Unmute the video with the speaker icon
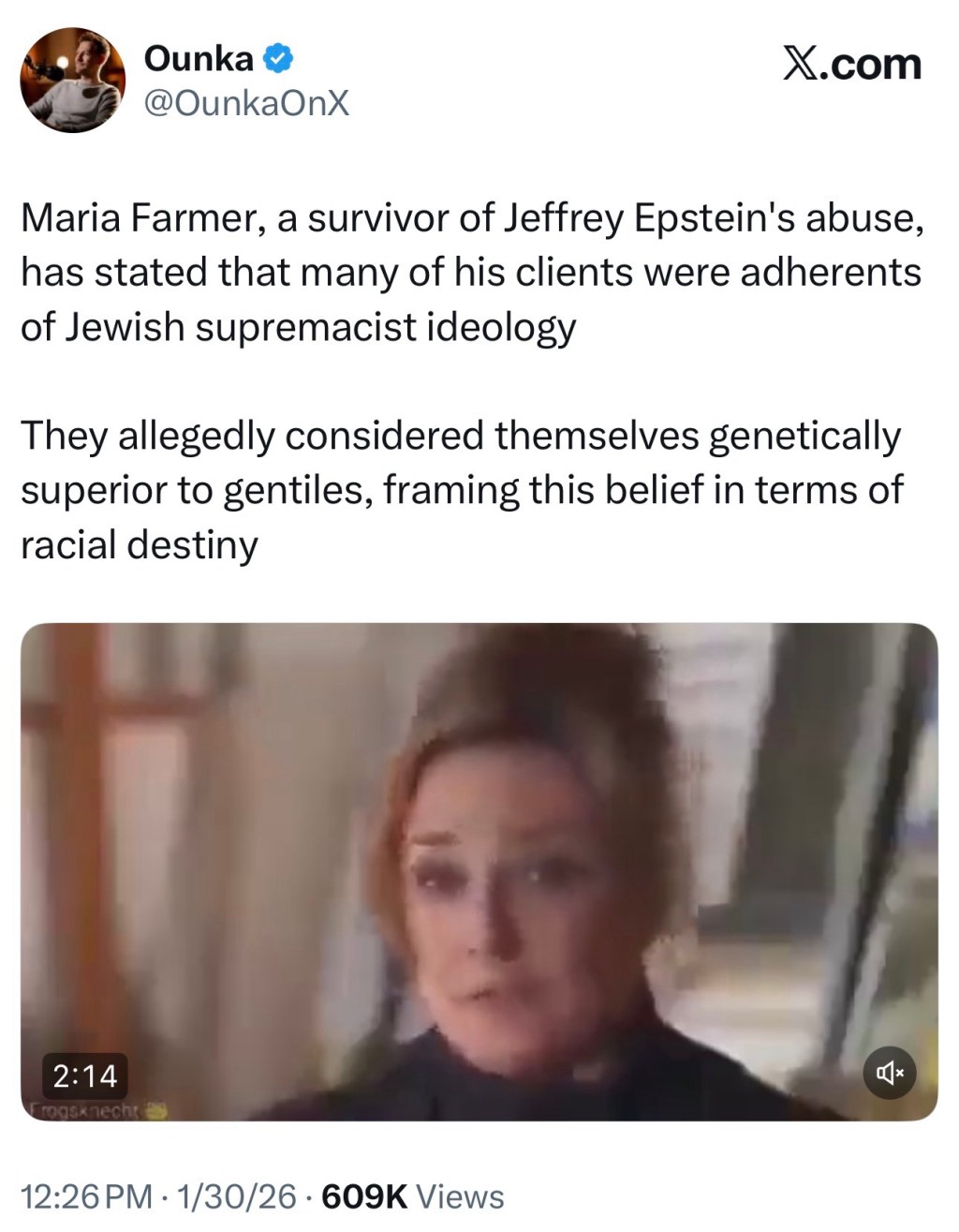This screenshot has height=1232, width=959. [889, 1073]
